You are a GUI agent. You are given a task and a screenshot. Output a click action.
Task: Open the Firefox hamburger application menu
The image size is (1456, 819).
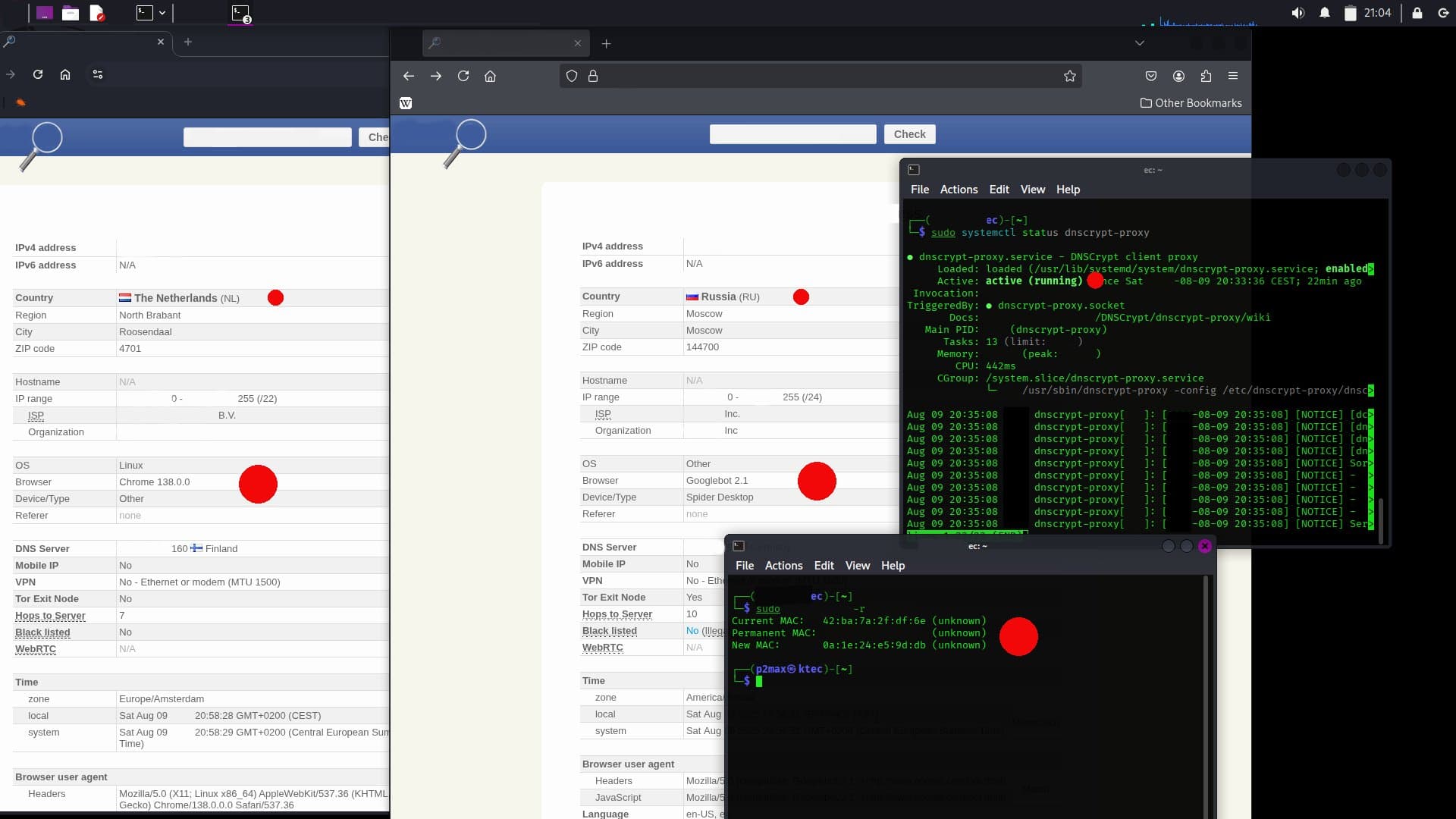1233,76
